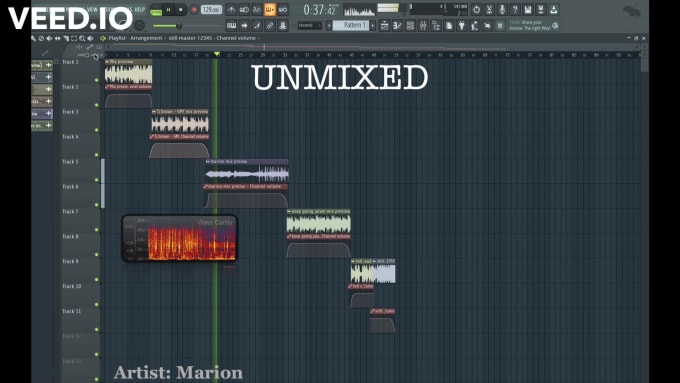Click the save project floppy icon
The image size is (680, 383).
(x=528, y=9)
